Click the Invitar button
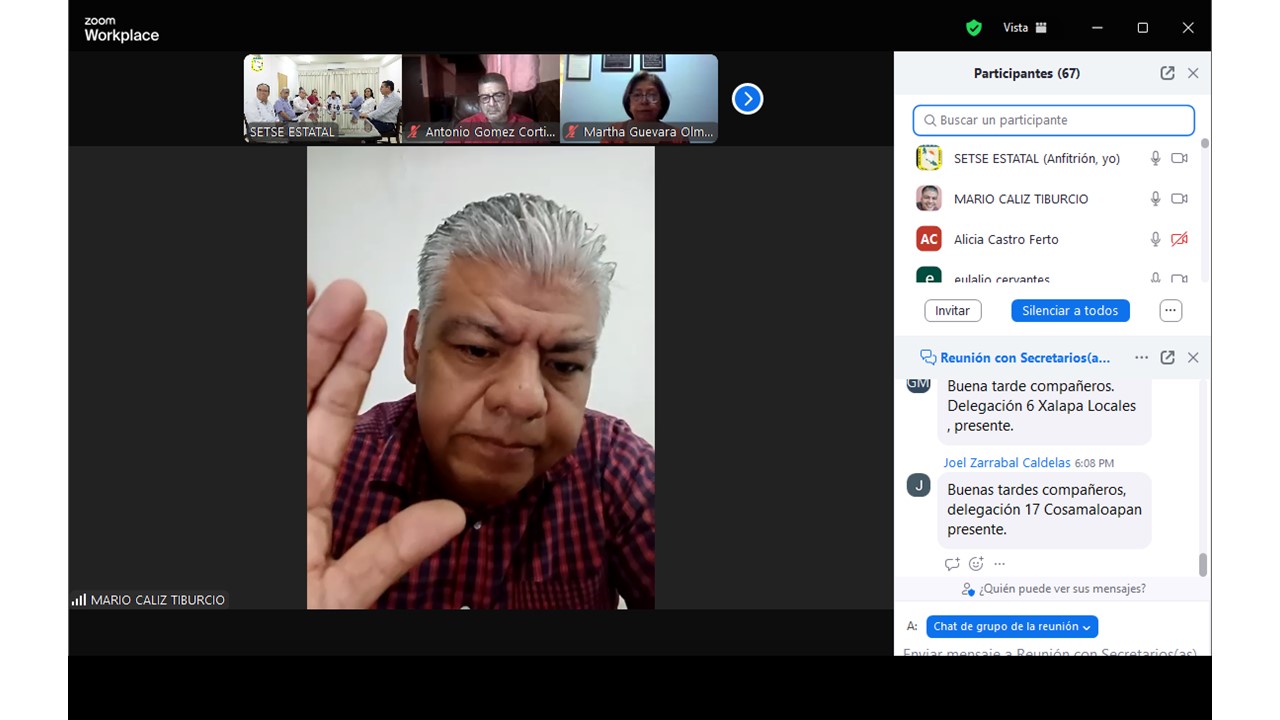 tap(952, 311)
